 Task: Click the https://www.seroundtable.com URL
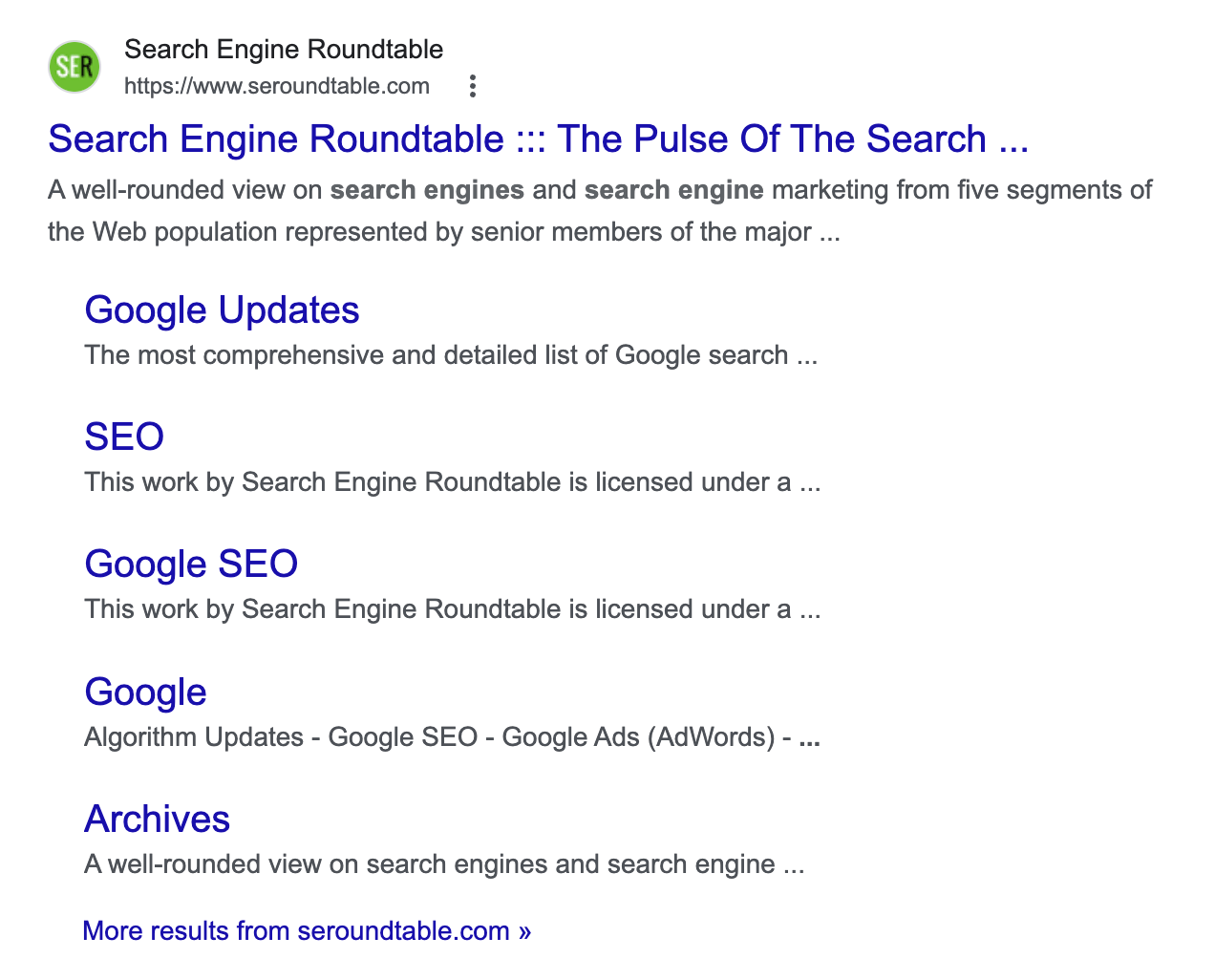277,87
